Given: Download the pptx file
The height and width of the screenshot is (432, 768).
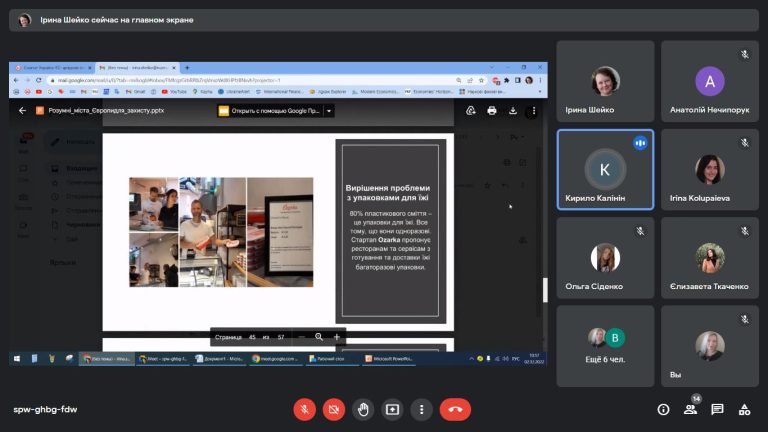Looking at the screenshot, I should point(513,111).
